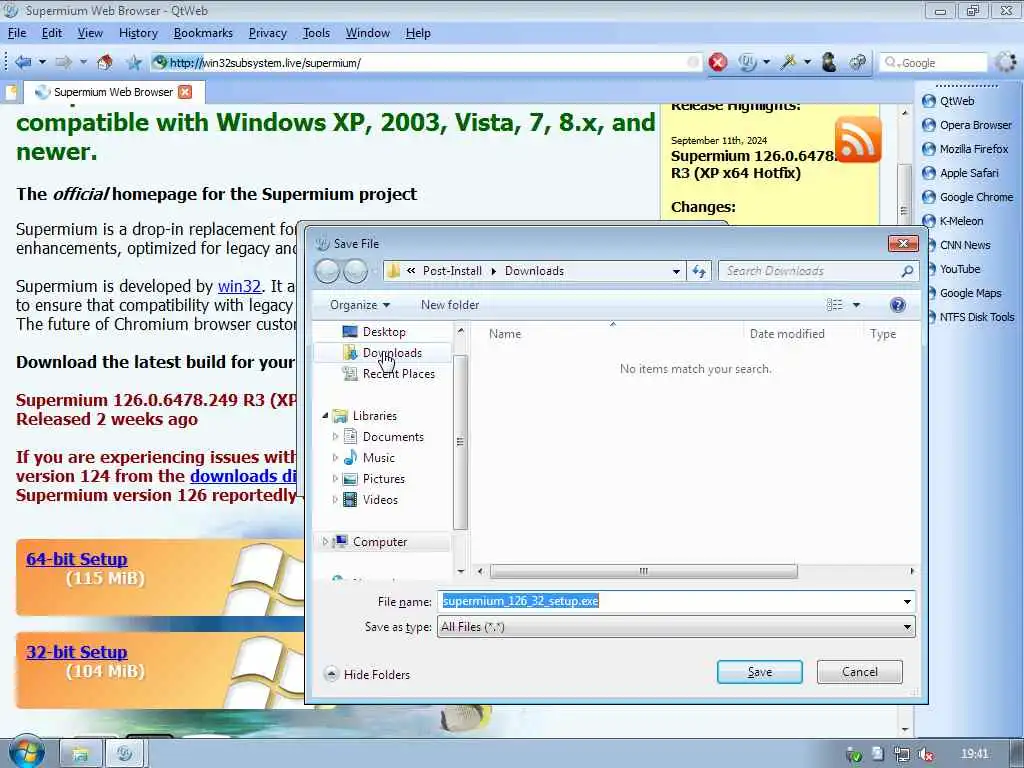This screenshot has height=768, width=1024.
Task: Select Documents library in the tree
Action: click(392, 437)
